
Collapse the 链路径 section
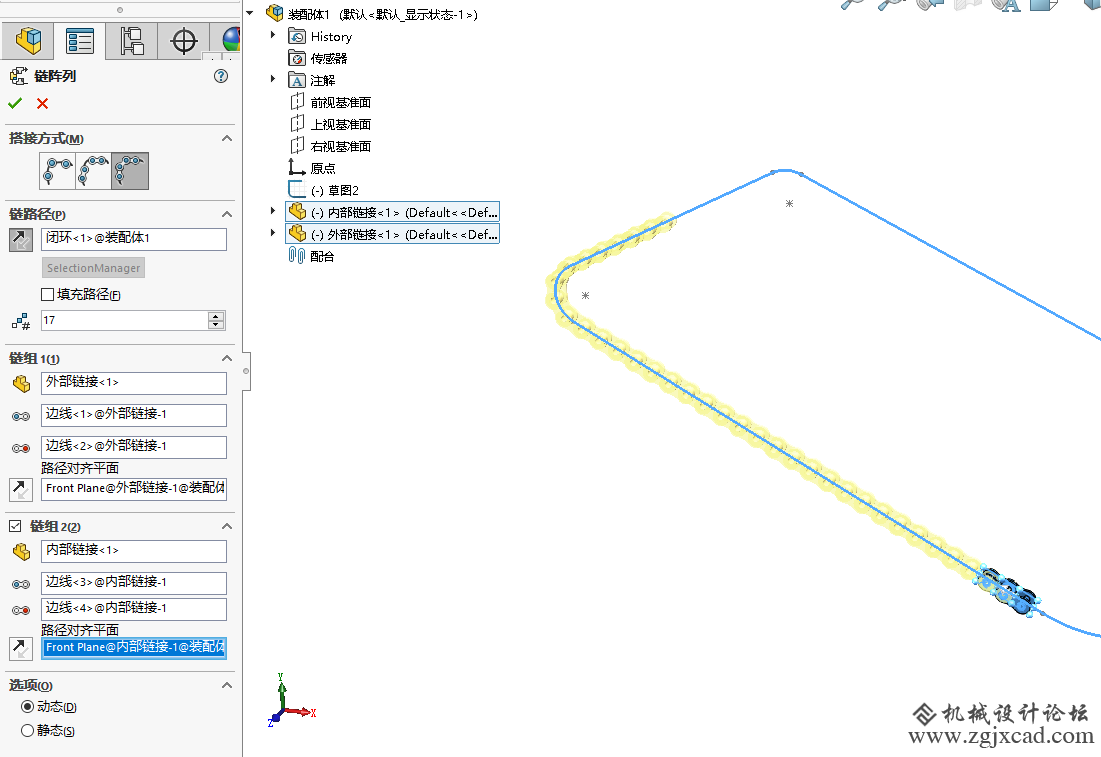pos(227,214)
